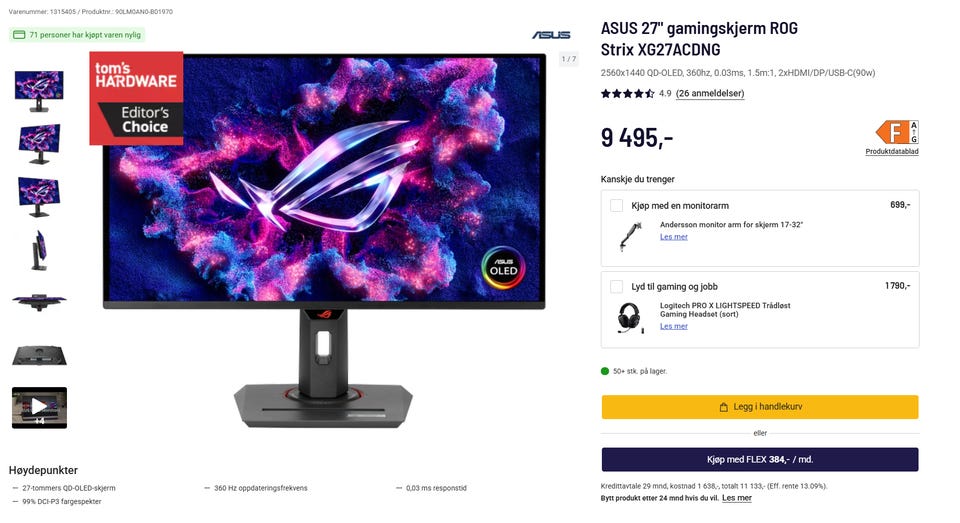
Task: Click Legg i handlekurv button
Action: (760, 407)
